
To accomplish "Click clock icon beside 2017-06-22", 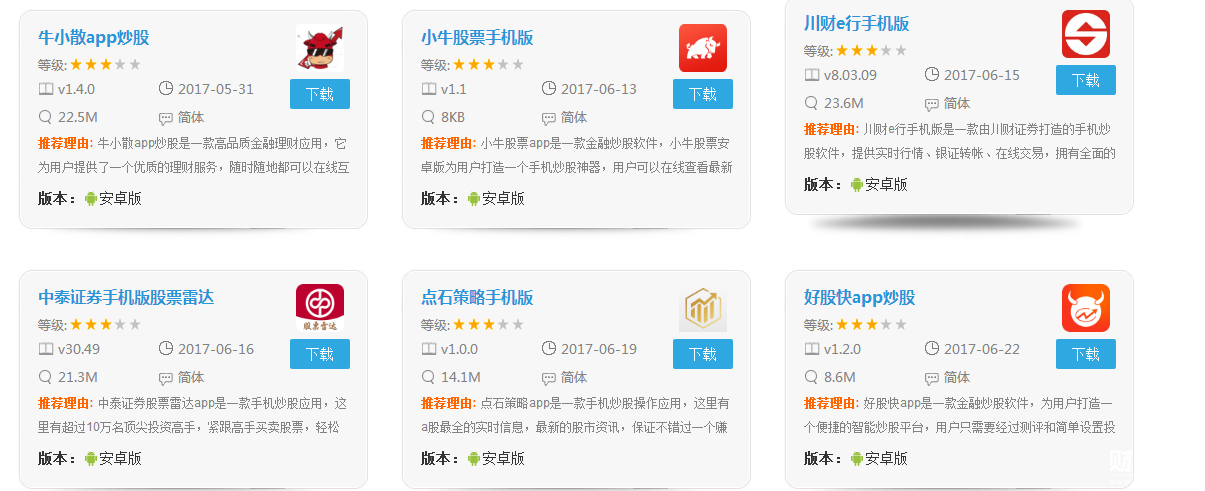I will click(932, 348).
